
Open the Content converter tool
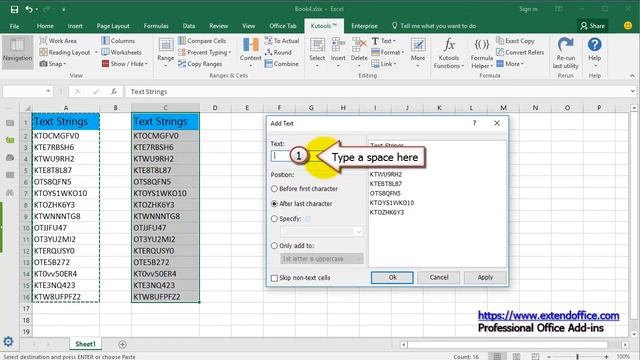[x=250, y=51]
